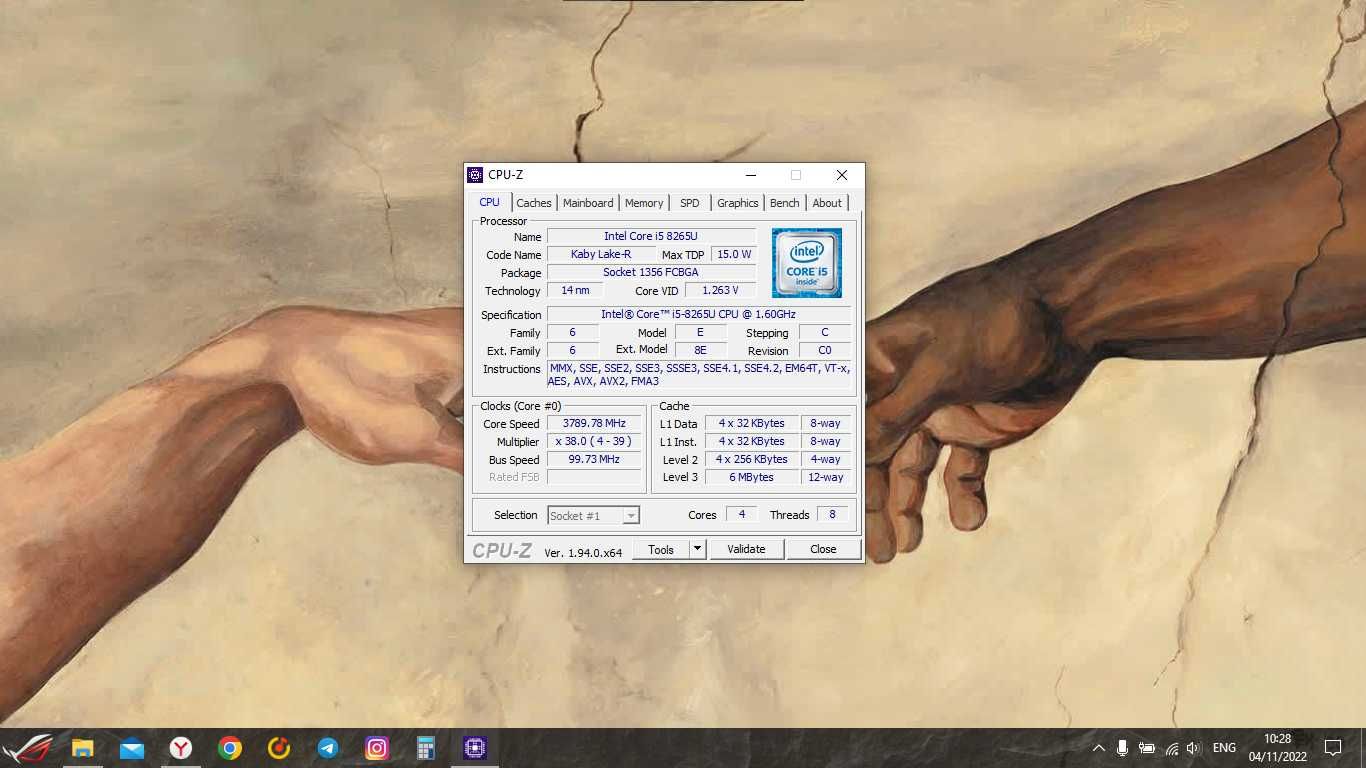Click the Threads count value '8'
The height and width of the screenshot is (768, 1366).
coord(832,514)
